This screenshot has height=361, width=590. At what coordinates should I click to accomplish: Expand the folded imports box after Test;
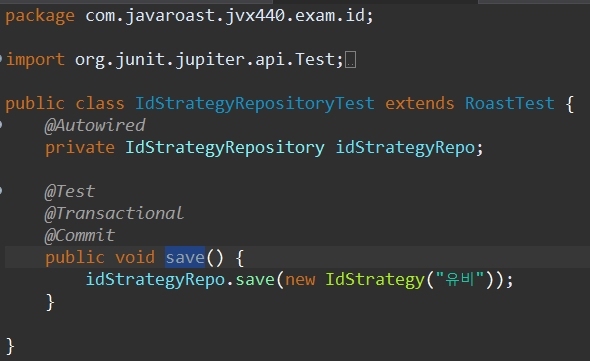click(x=350, y=60)
